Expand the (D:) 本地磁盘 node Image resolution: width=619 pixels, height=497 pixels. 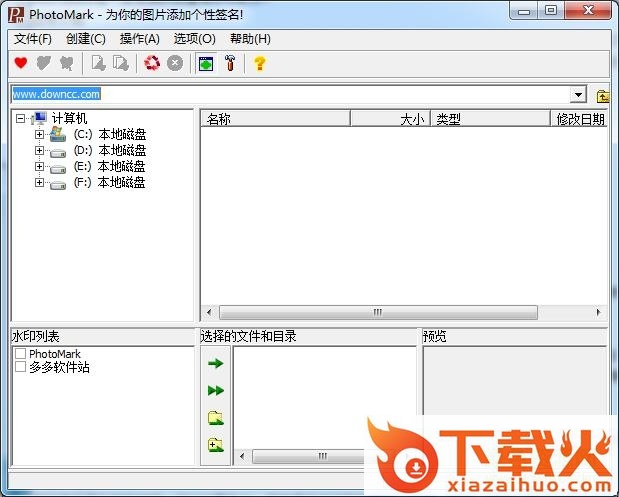pos(39,150)
